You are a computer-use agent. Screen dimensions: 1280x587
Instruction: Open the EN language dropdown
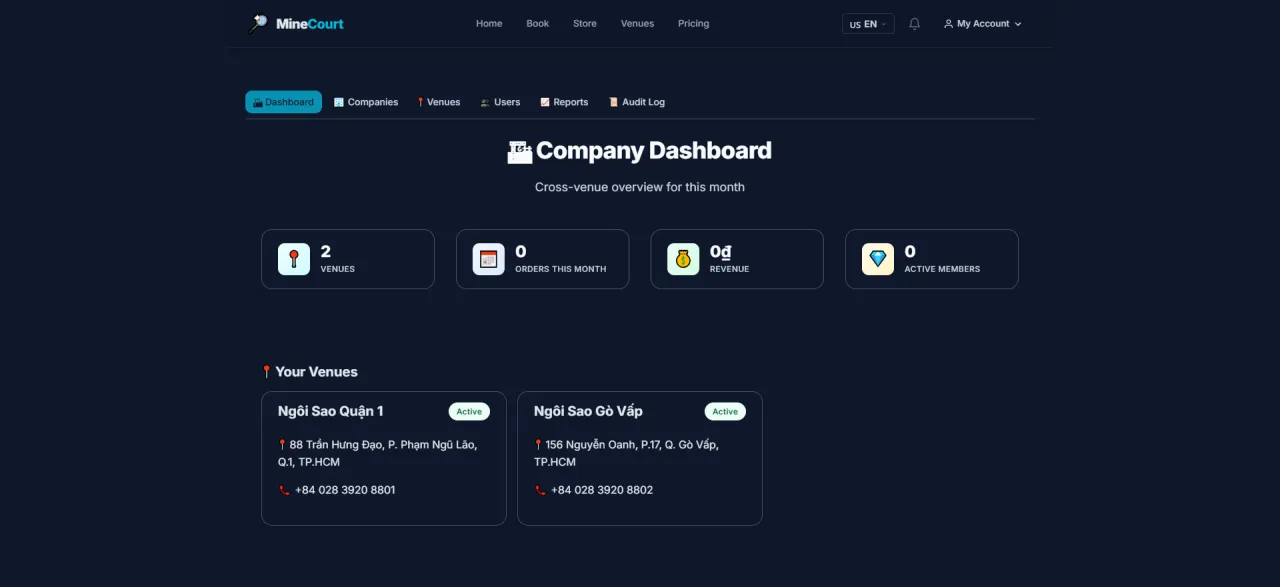pos(868,24)
